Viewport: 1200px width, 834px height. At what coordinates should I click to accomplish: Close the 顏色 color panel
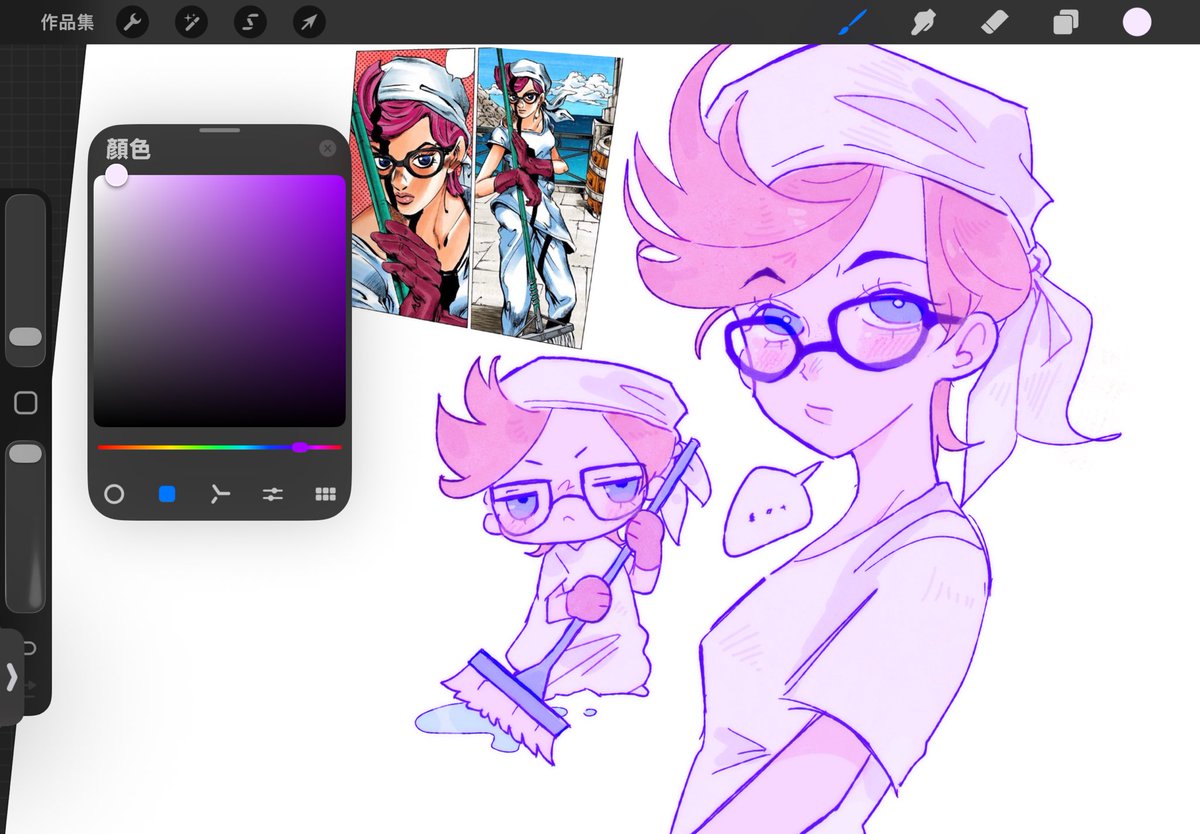pos(327,148)
